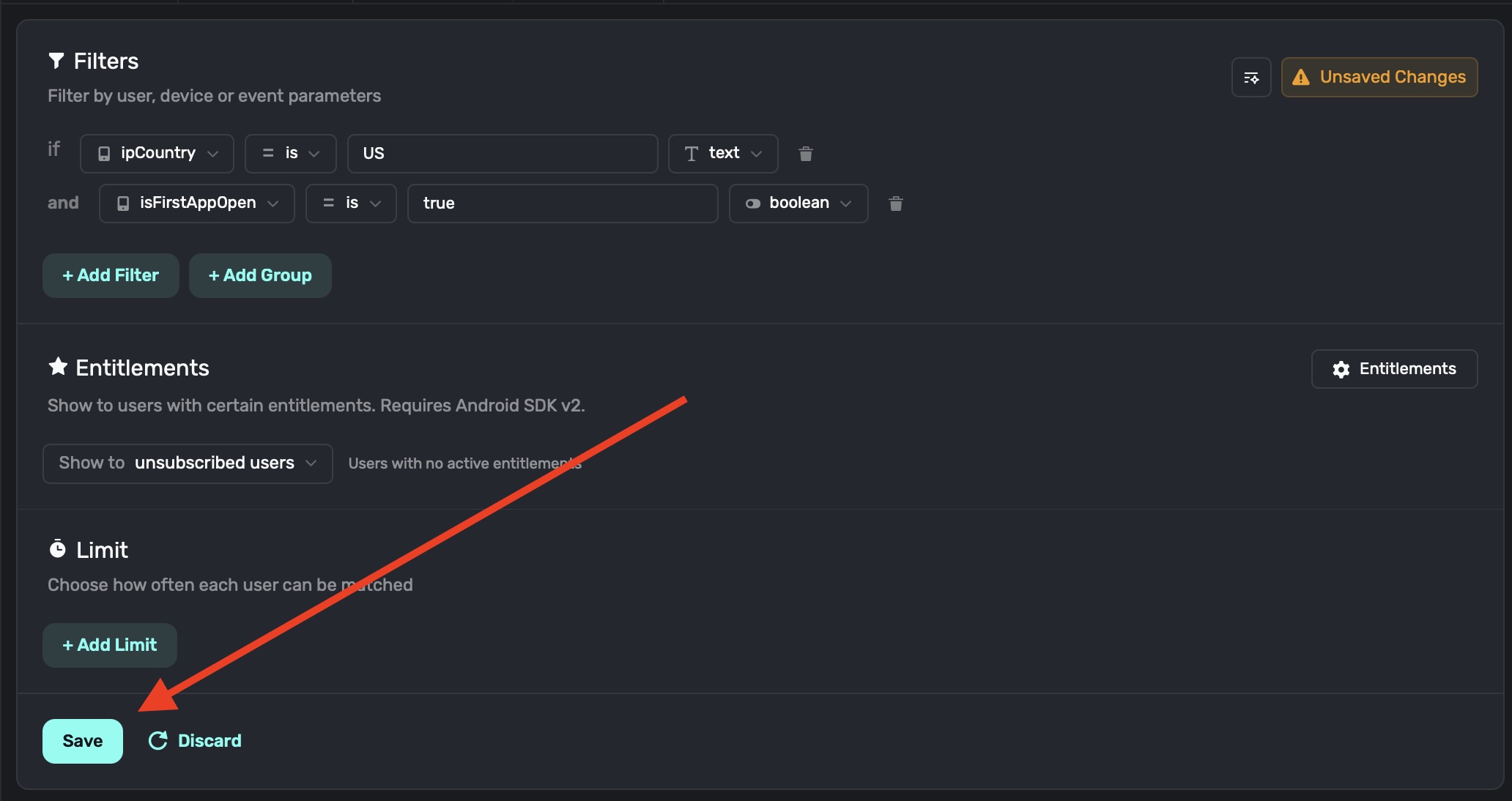Change the first filter's 'is' operator
The height and width of the screenshot is (801, 1512).
[x=290, y=154]
